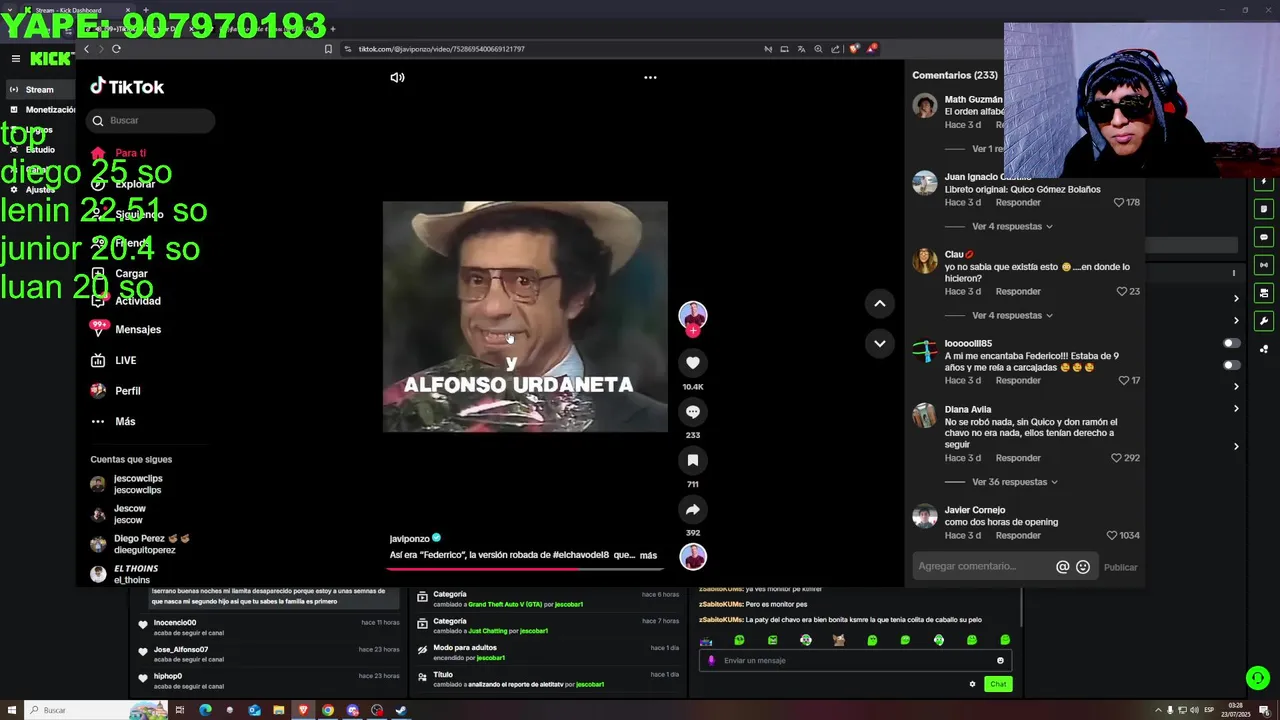The width and height of the screenshot is (1280, 720).
Task: Toggle the upper switch in Kick panel
Action: [1232, 343]
